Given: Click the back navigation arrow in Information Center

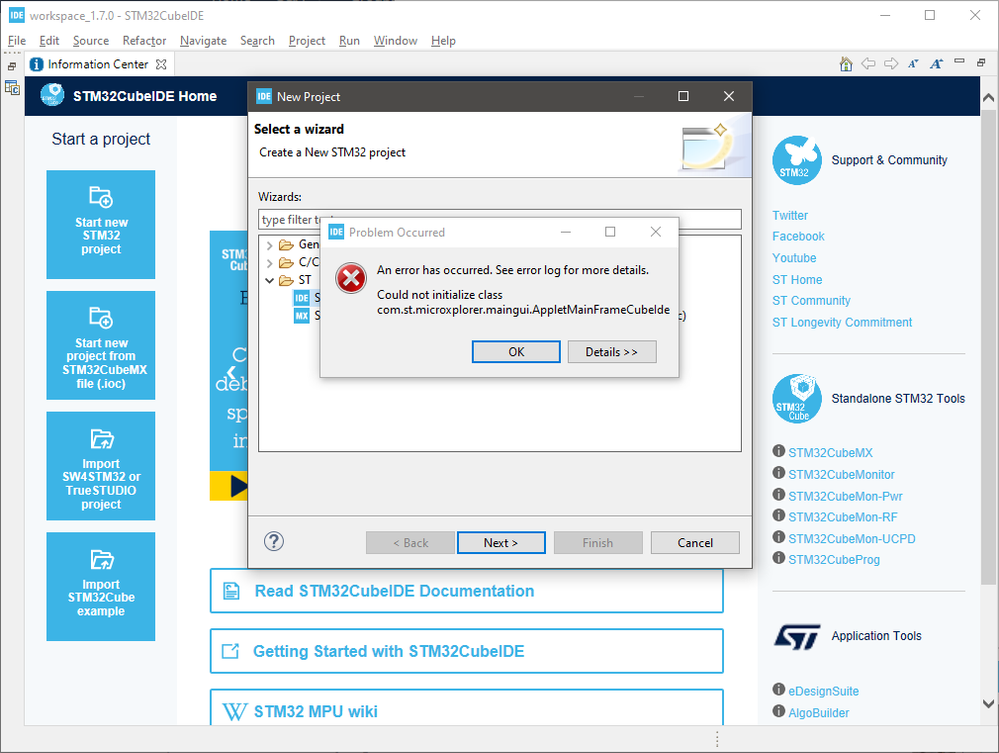Looking at the screenshot, I should click(x=868, y=64).
